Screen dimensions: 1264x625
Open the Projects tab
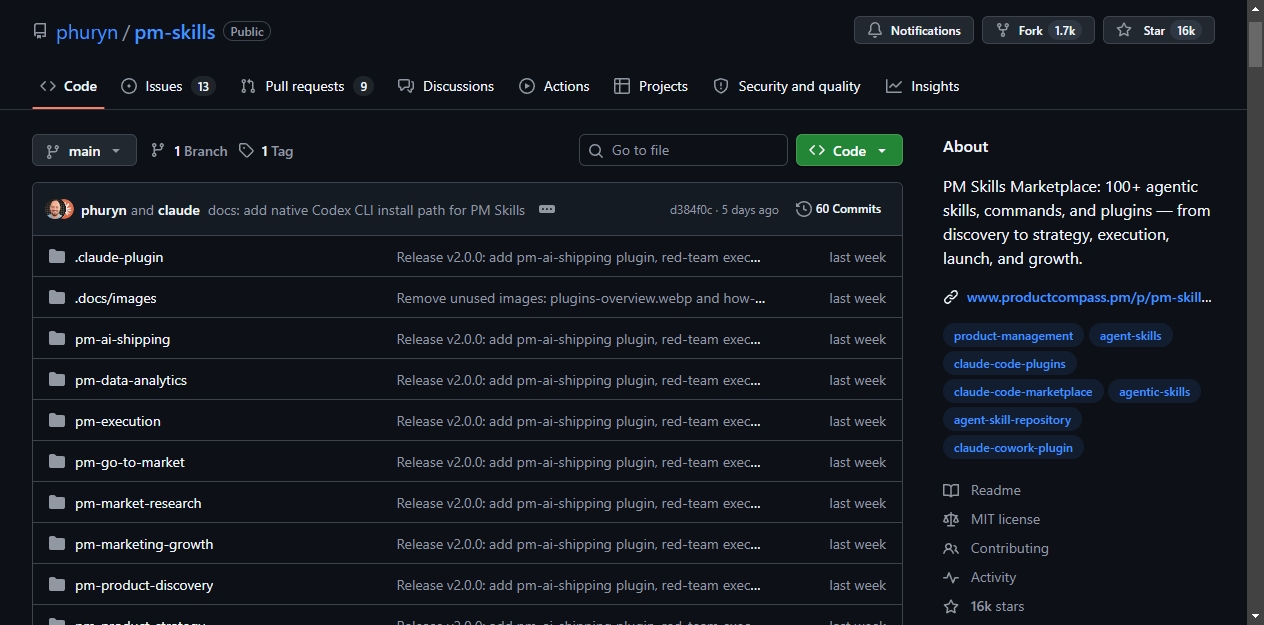click(x=651, y=86)
